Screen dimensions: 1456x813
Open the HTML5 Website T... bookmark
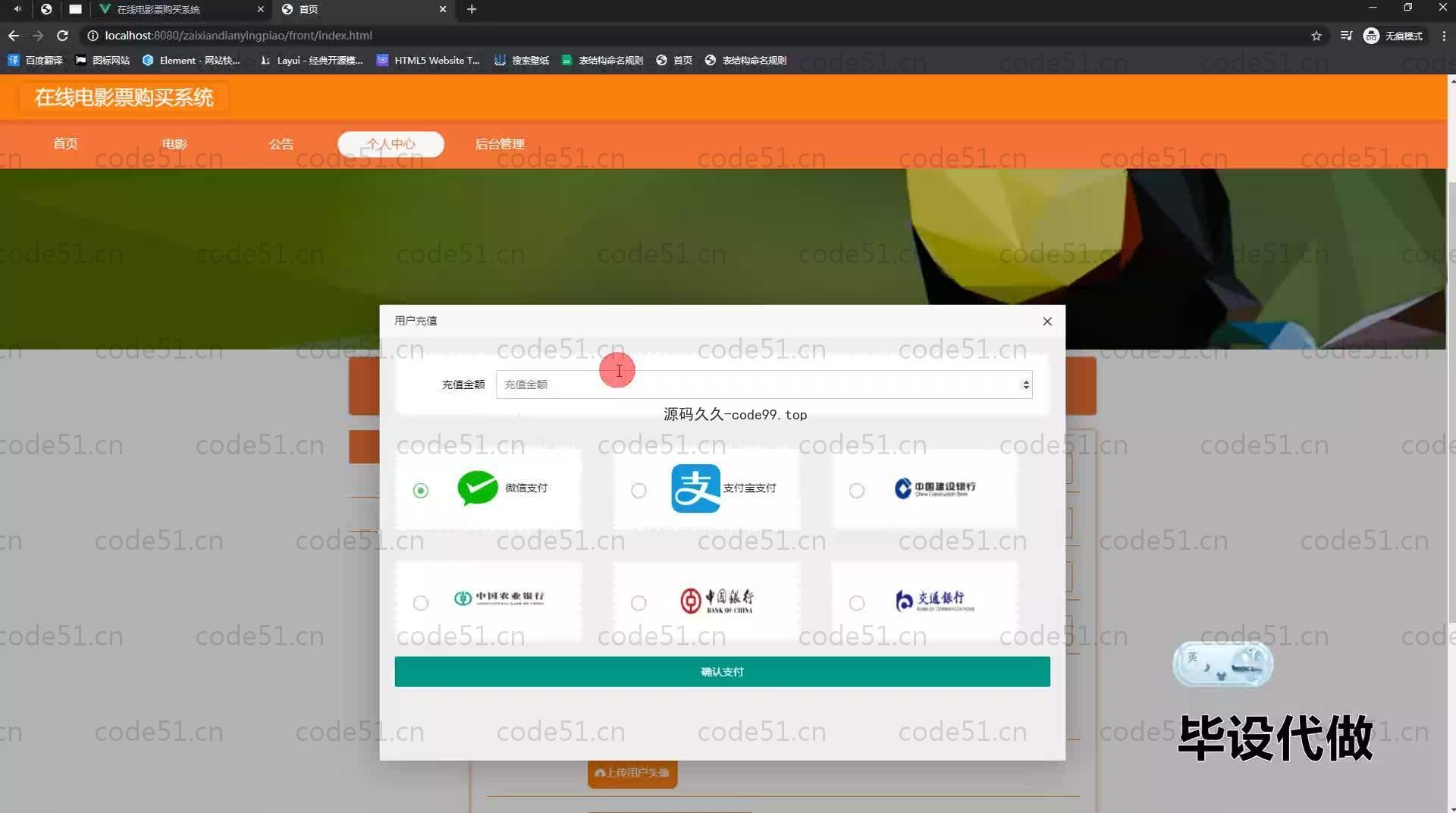click(x=428, y=60)
